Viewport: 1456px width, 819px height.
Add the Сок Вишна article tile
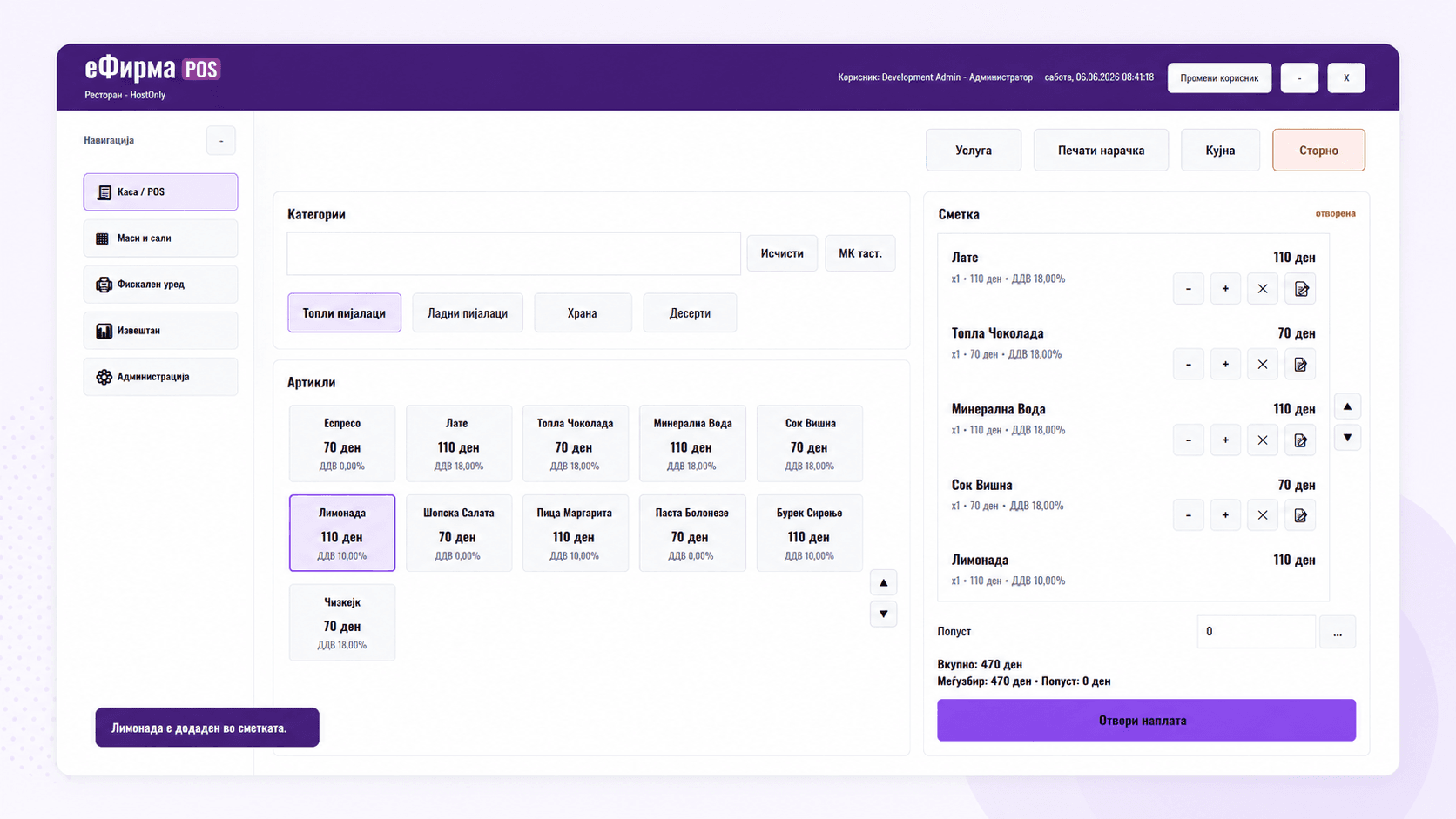[x=810, y=443]
